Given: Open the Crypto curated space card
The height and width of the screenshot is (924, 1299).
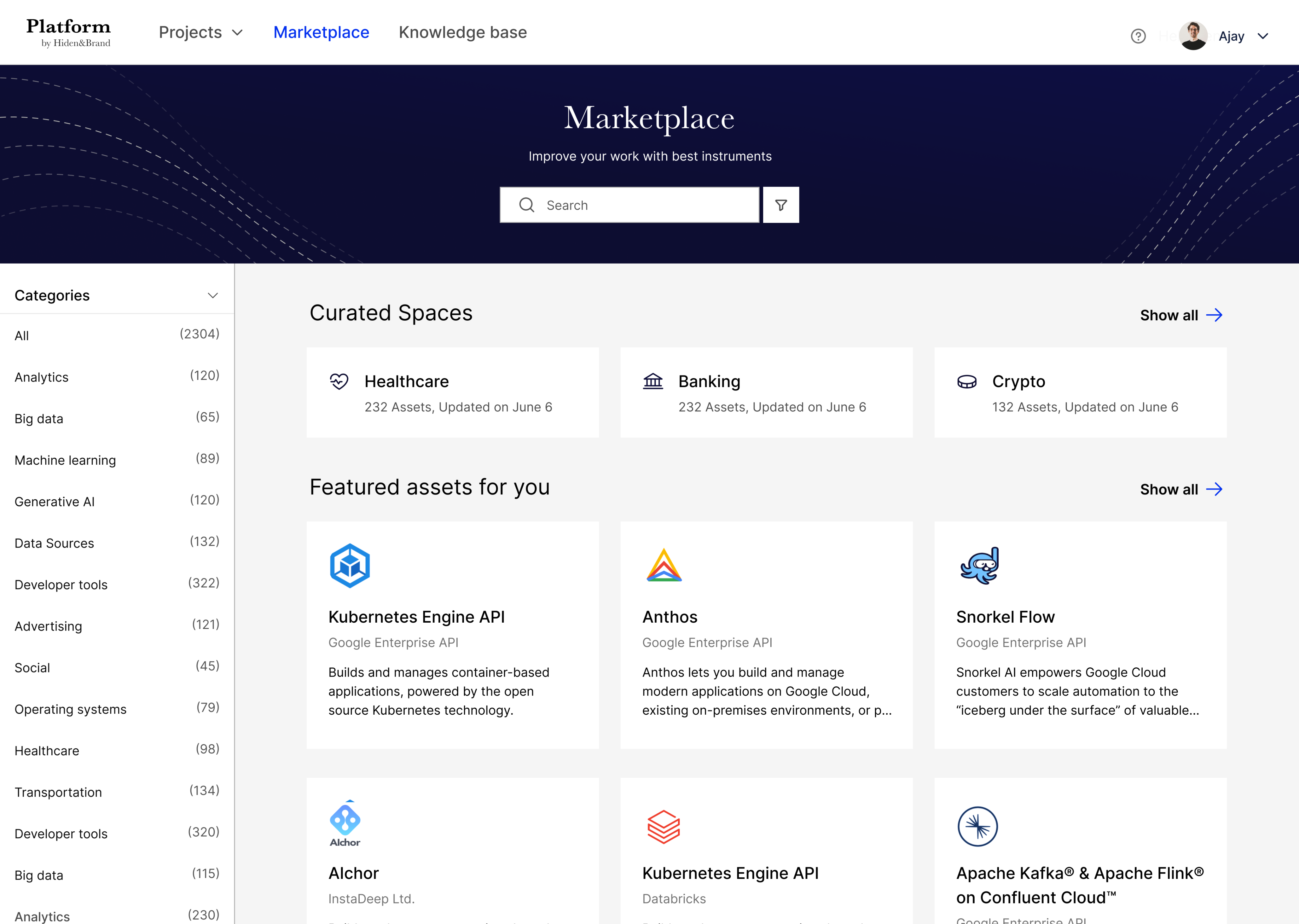Looking at the screenshot, I should 1080,393.
